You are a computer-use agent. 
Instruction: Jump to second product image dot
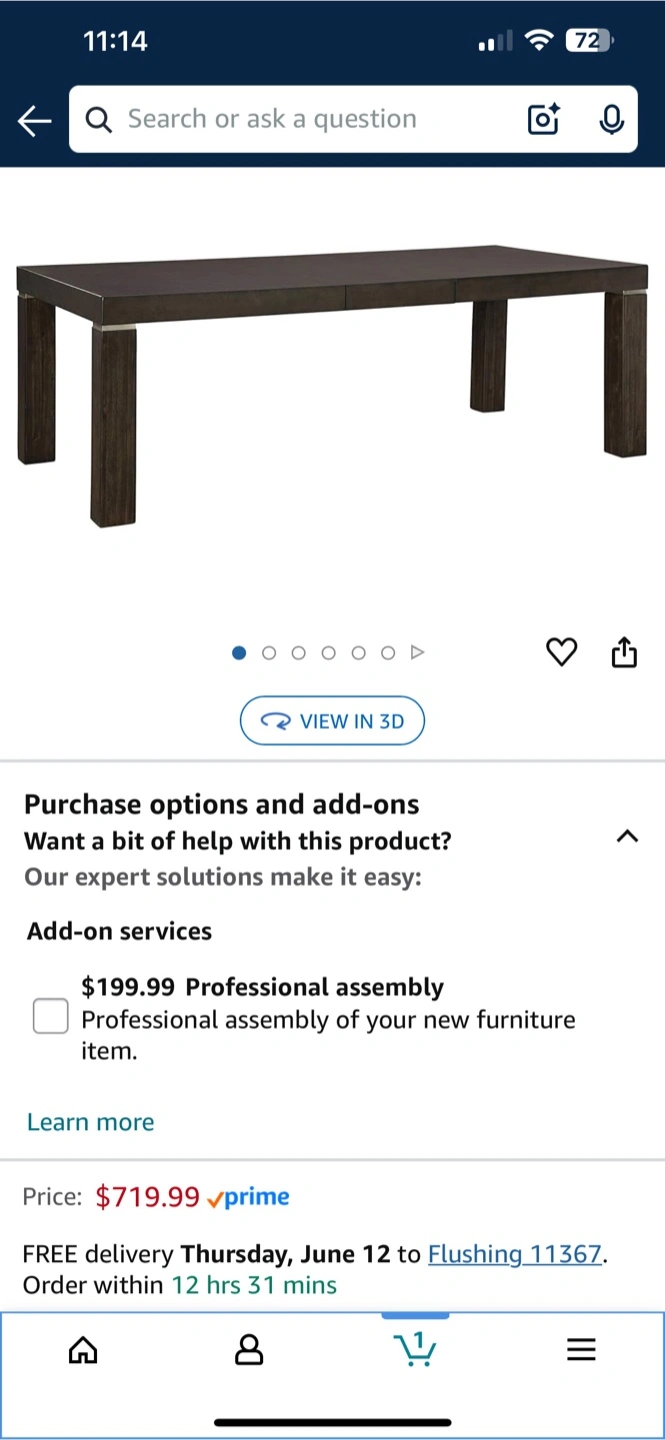pos(269,653)
